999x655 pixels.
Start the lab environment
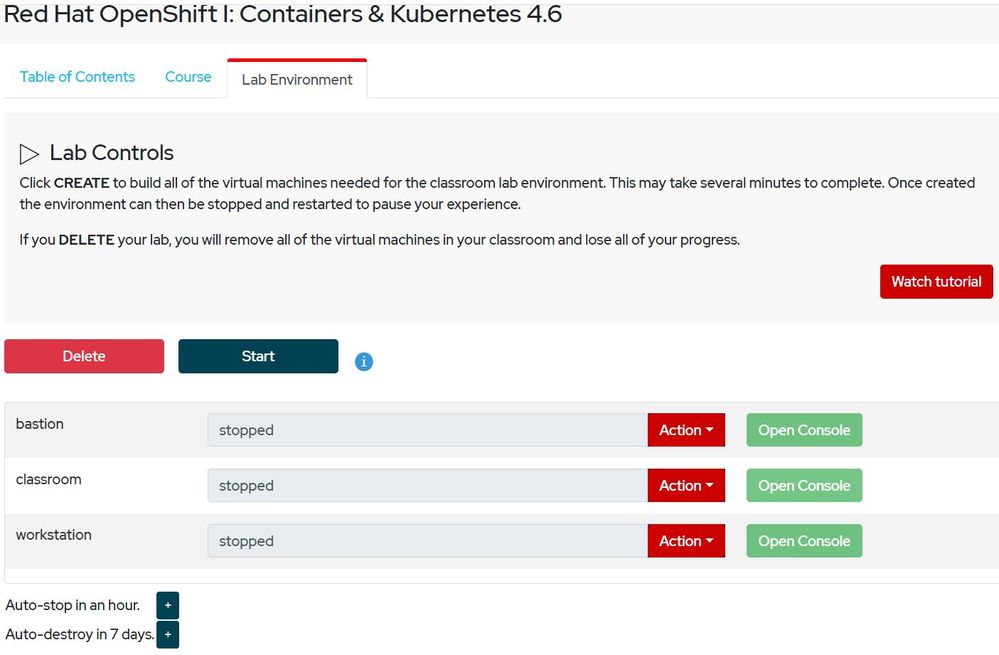[258, 356]
